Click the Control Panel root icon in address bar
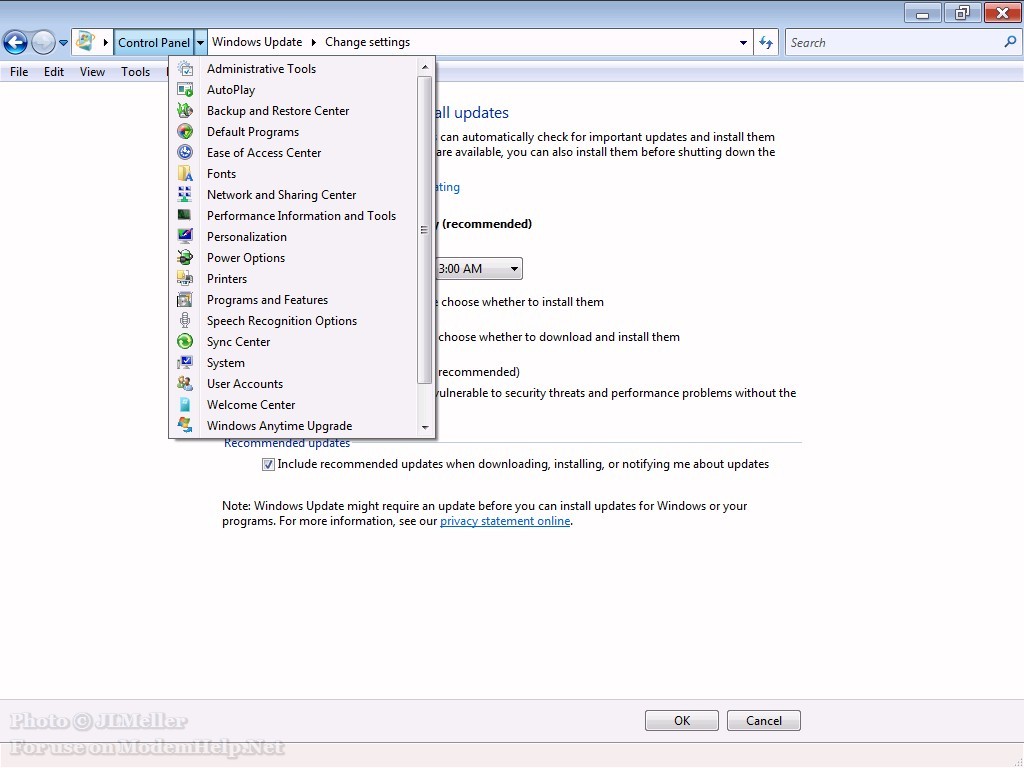This screenshot has height=768, width=1024. (x=86, y=42)
